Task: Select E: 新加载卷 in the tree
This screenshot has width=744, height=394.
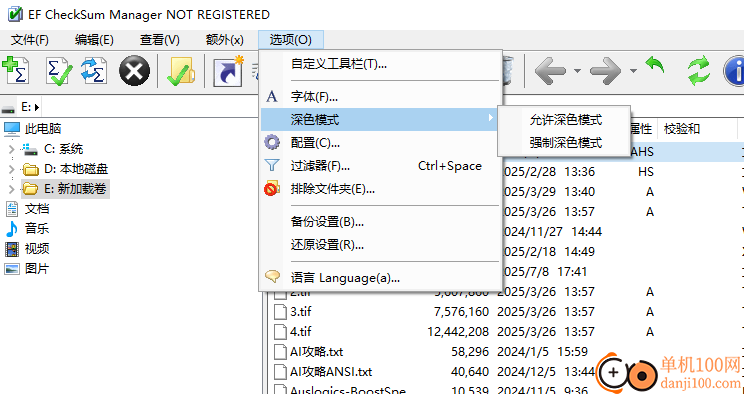Action: click(x=75, y=189)
